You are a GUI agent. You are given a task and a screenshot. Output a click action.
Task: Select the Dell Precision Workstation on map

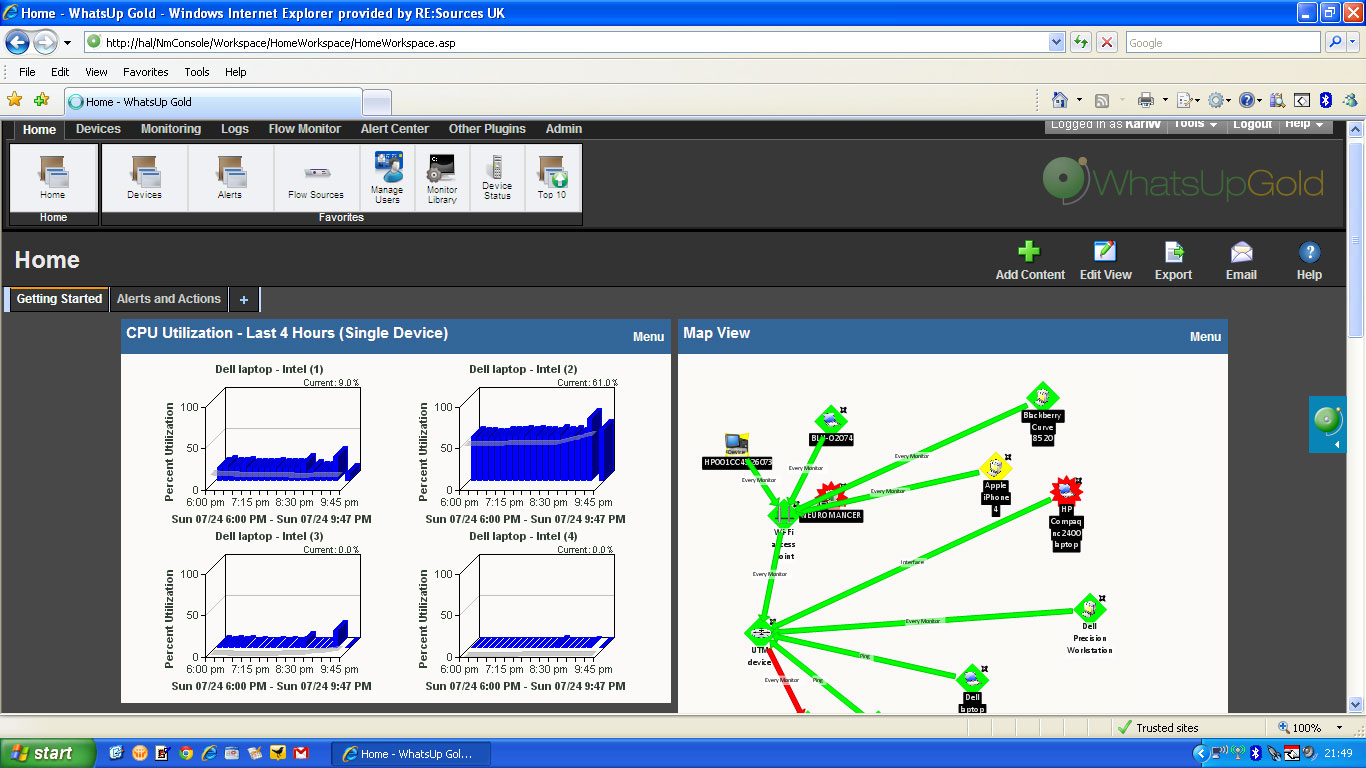click(1088, 607)
